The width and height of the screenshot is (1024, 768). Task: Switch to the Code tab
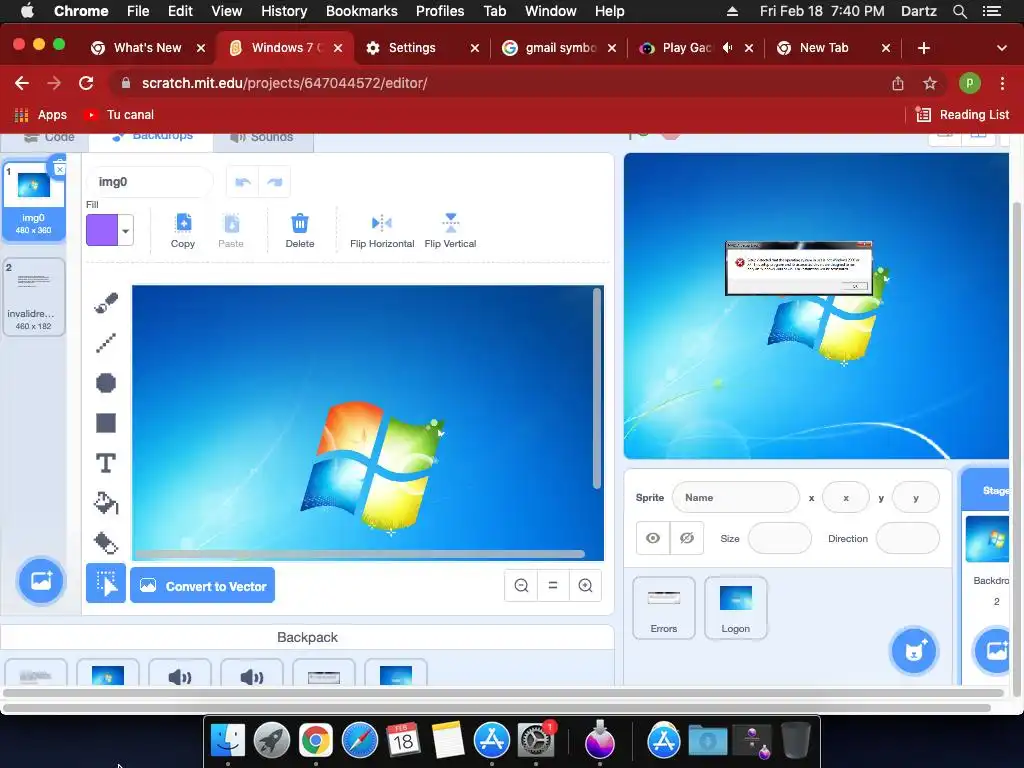(49, 137)
